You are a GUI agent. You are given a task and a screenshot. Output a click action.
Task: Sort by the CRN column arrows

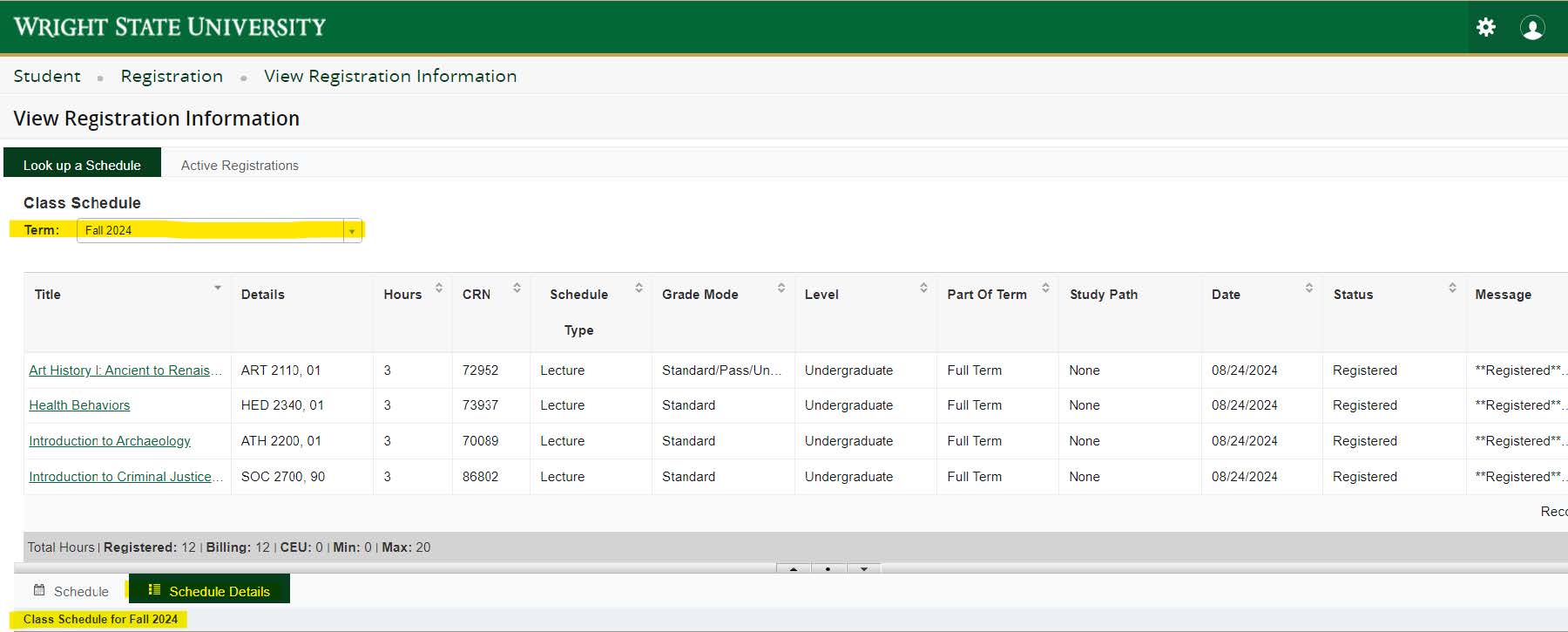click(517, 288)
